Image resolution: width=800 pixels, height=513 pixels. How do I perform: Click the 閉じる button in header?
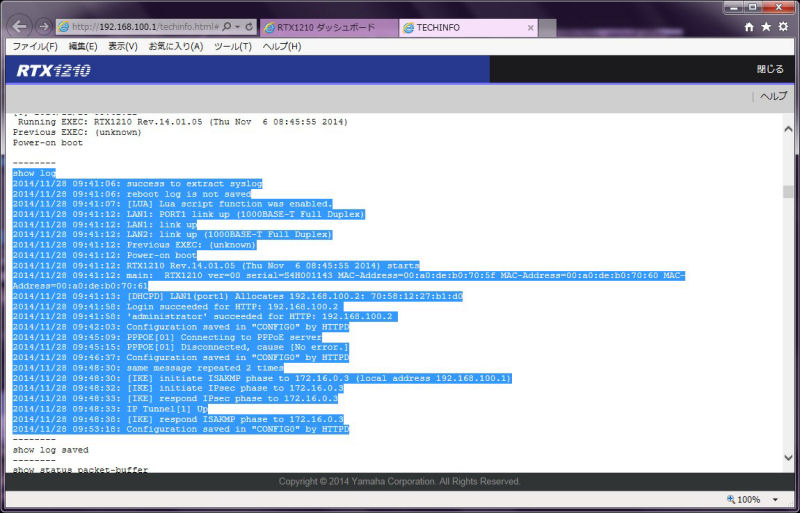[x=769, y=70]
